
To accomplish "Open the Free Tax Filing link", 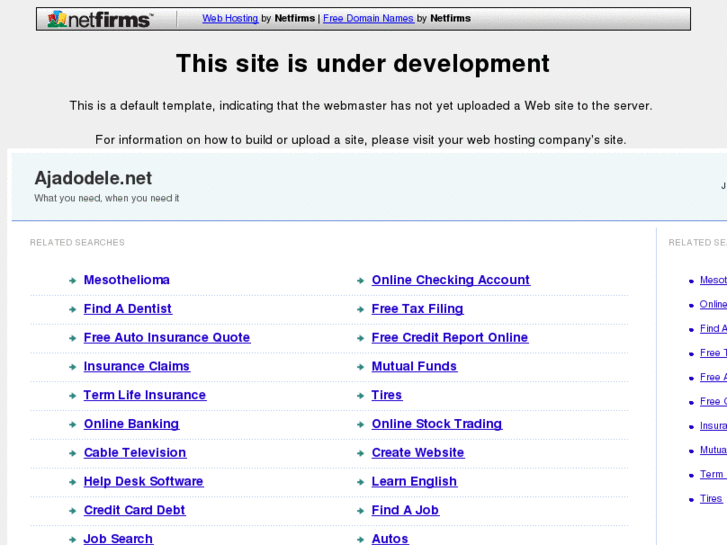I will (417, 308).
